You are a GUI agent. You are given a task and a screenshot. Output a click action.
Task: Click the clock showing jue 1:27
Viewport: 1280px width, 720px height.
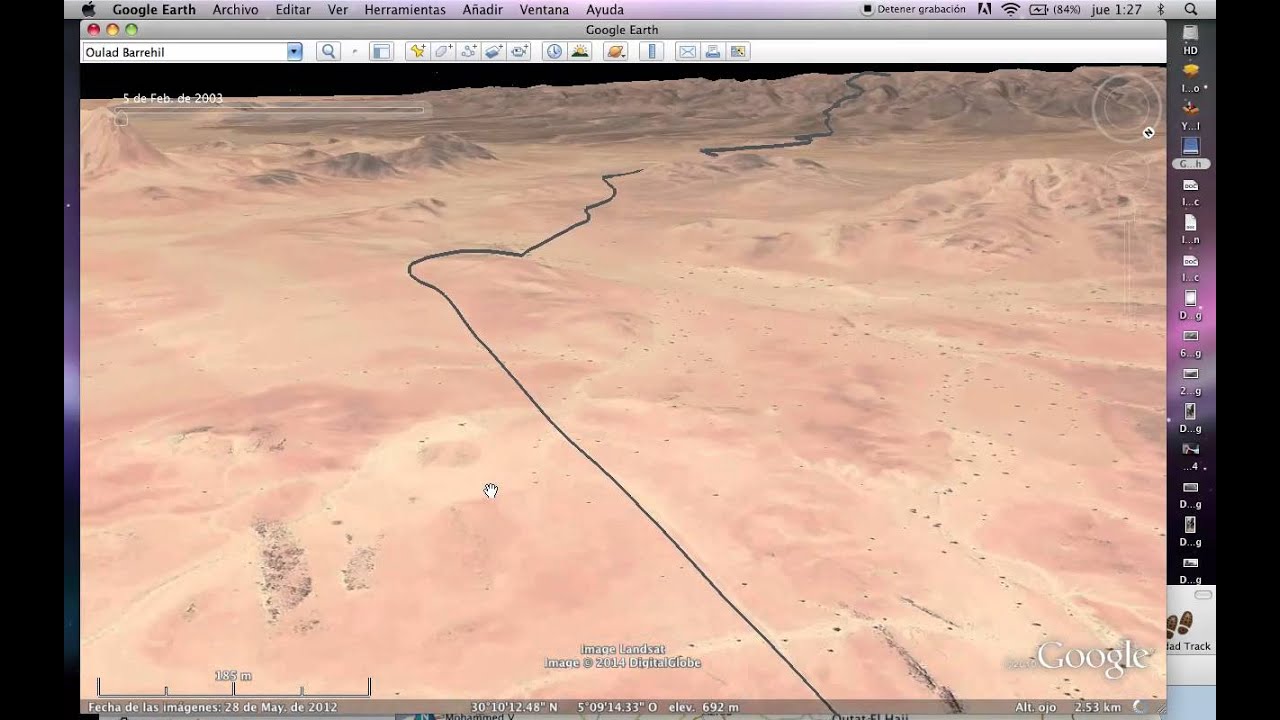point(1117,9)
